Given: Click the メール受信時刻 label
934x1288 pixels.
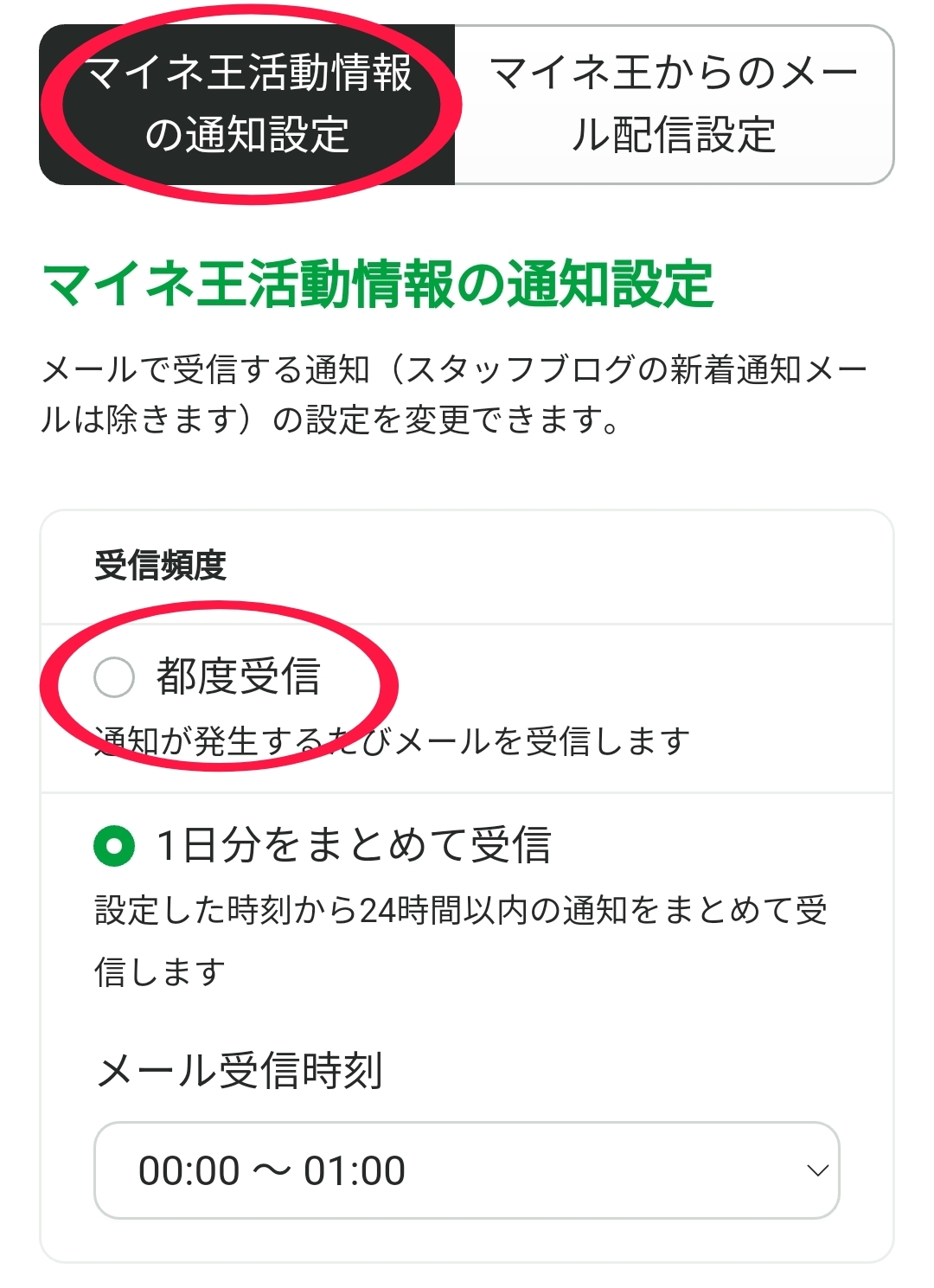Looking at the screenshot, I should tap(240, 1071).
